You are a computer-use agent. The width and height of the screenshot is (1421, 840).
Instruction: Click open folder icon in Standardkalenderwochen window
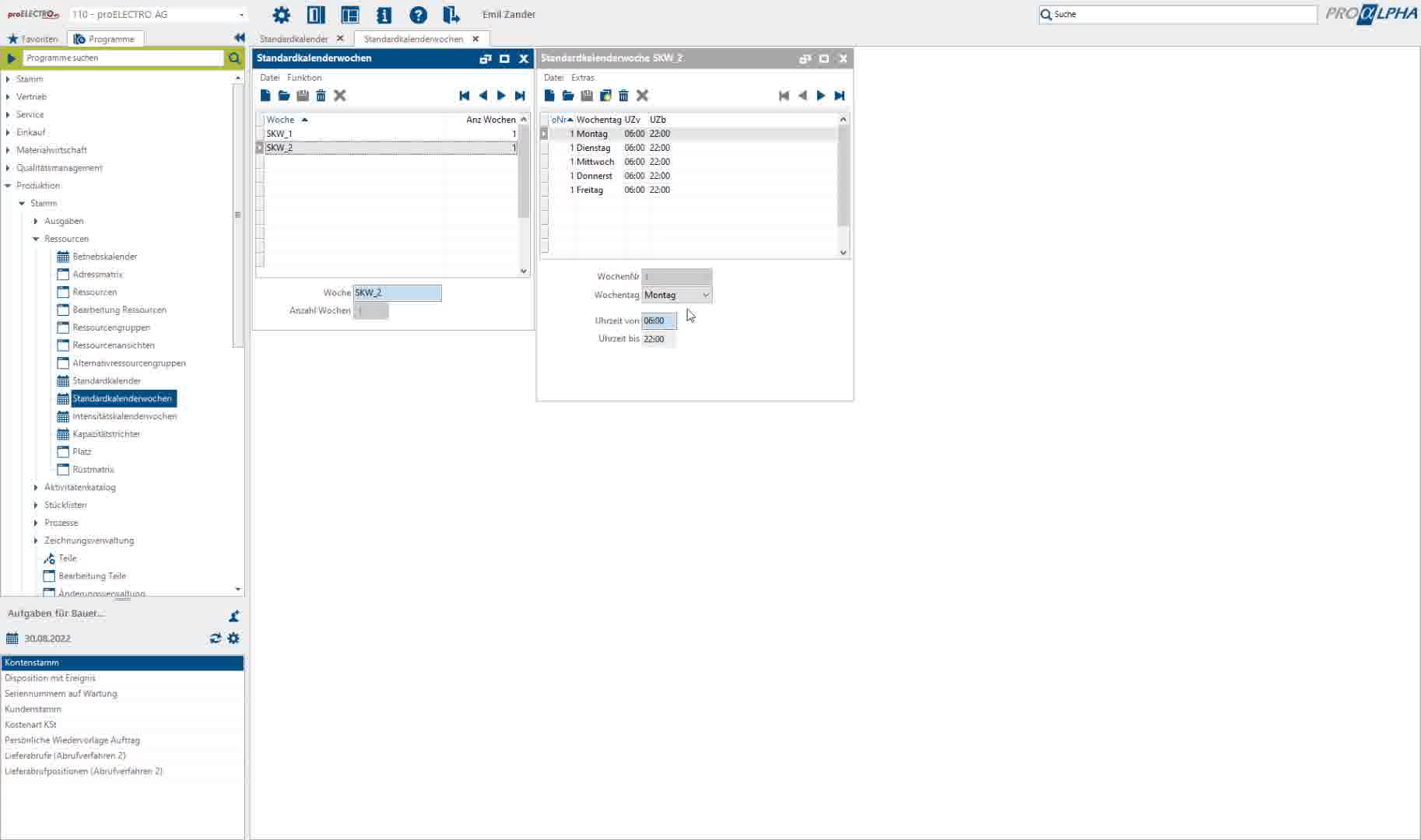coord(284,96)
